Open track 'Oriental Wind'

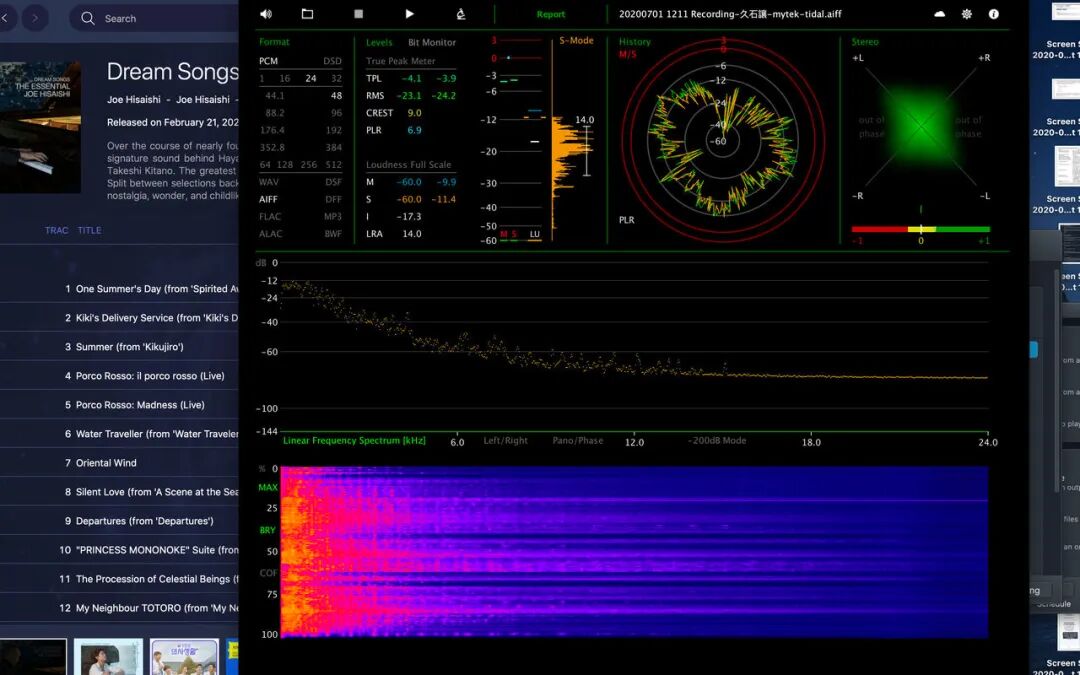click(x=107, y=463)
